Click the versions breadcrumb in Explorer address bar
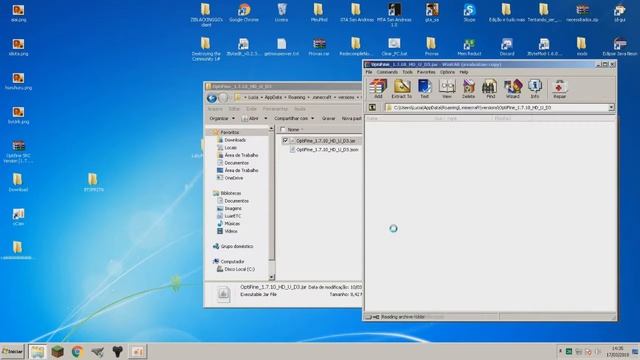Viewport: 640px width, 360px height. coord(346,98)
